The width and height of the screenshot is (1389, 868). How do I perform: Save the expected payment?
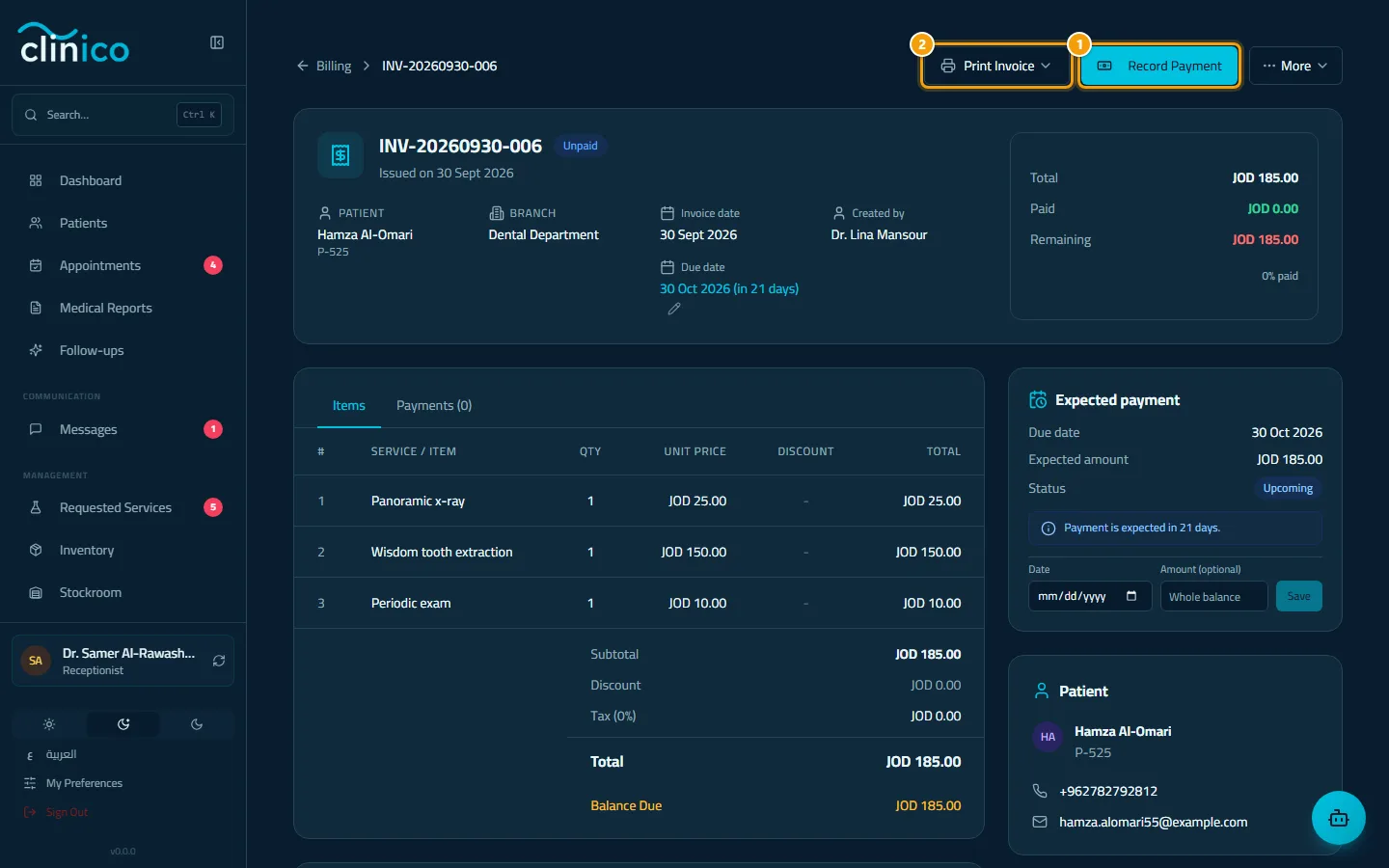click(1298, 596)
